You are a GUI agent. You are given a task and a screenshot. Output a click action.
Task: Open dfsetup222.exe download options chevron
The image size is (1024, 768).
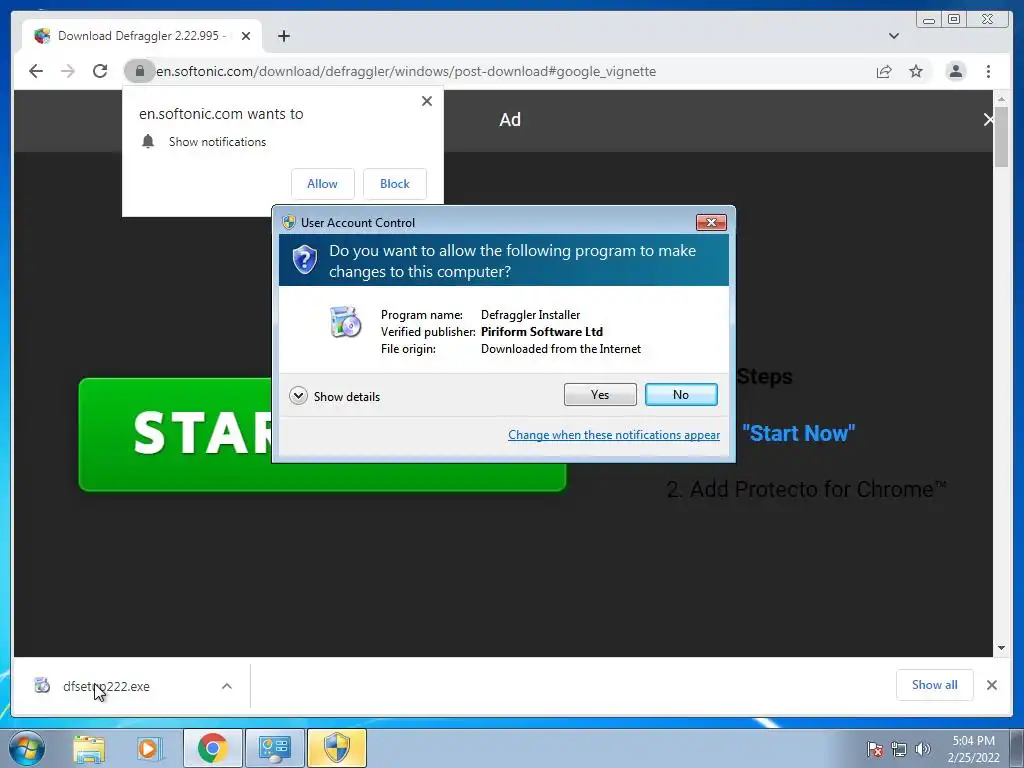(x=227, y=686)
